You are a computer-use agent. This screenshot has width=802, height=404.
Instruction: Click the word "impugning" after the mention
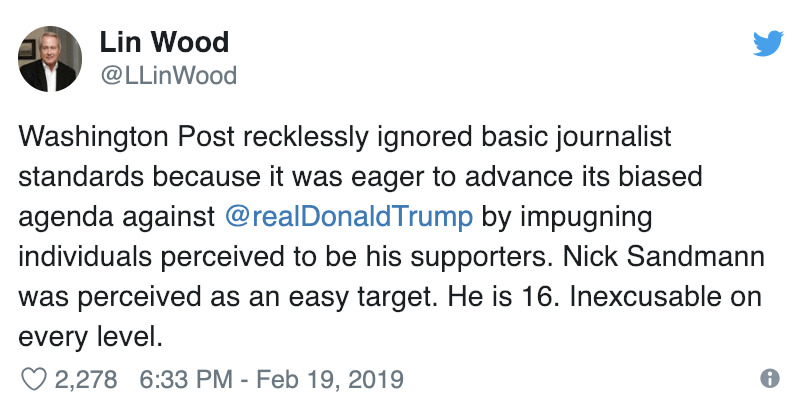tap(586, 218)
